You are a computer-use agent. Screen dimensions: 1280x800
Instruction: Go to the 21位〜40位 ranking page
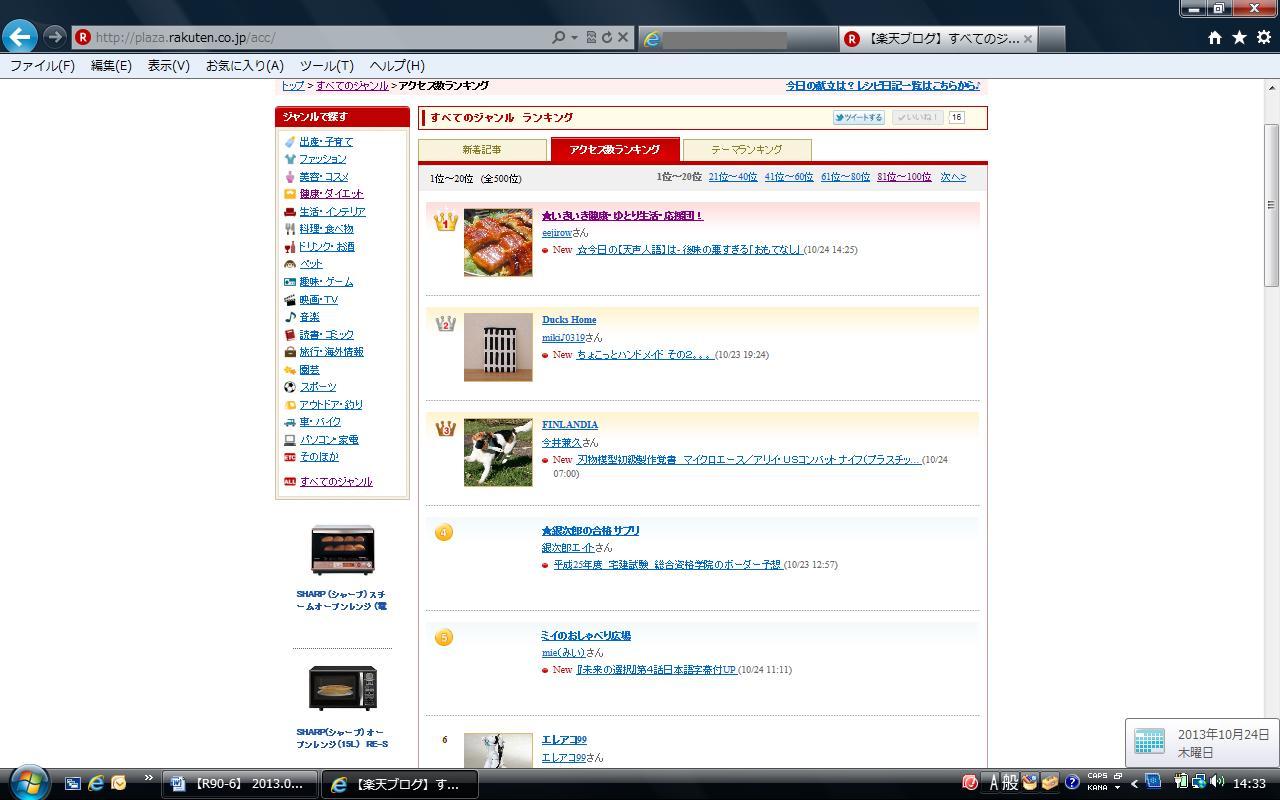pyautogui.click(x=732, y=177)
